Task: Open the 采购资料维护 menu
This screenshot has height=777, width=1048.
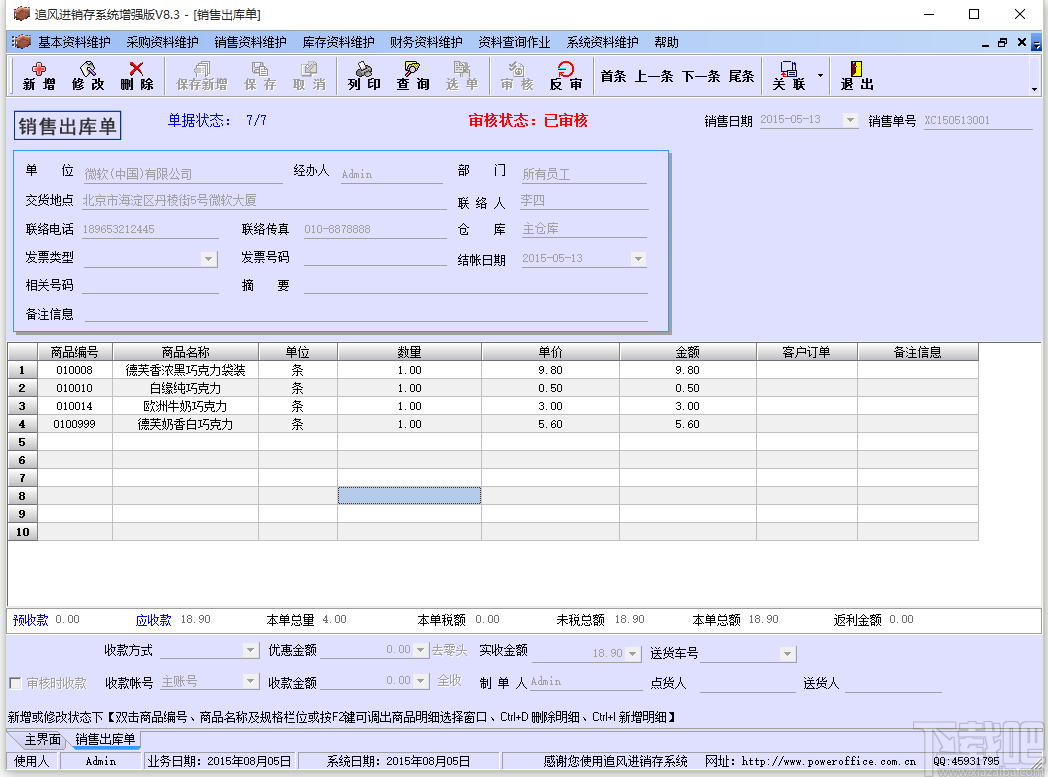Action: point(162,42)
